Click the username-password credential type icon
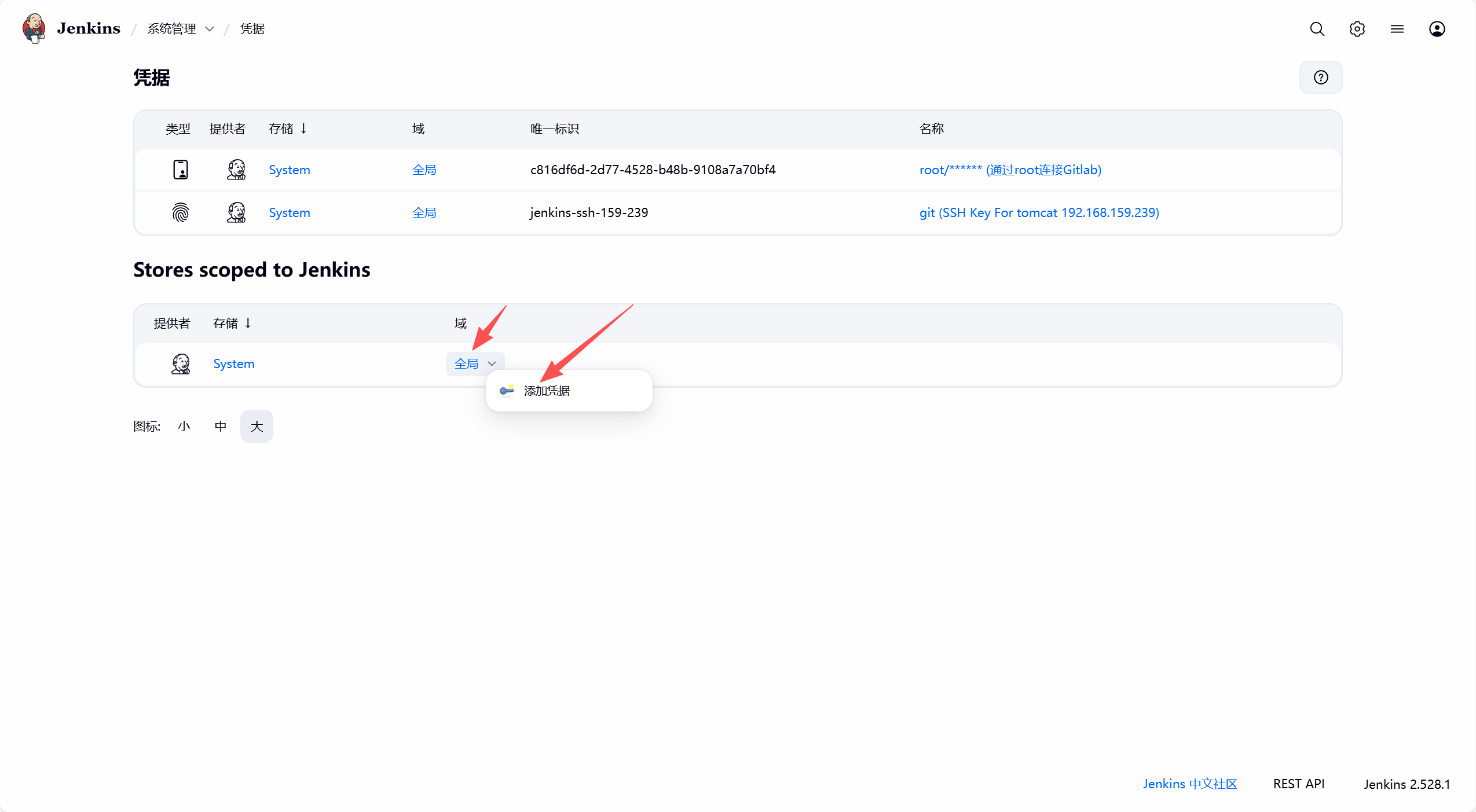1476x812 pixels. 181,170
